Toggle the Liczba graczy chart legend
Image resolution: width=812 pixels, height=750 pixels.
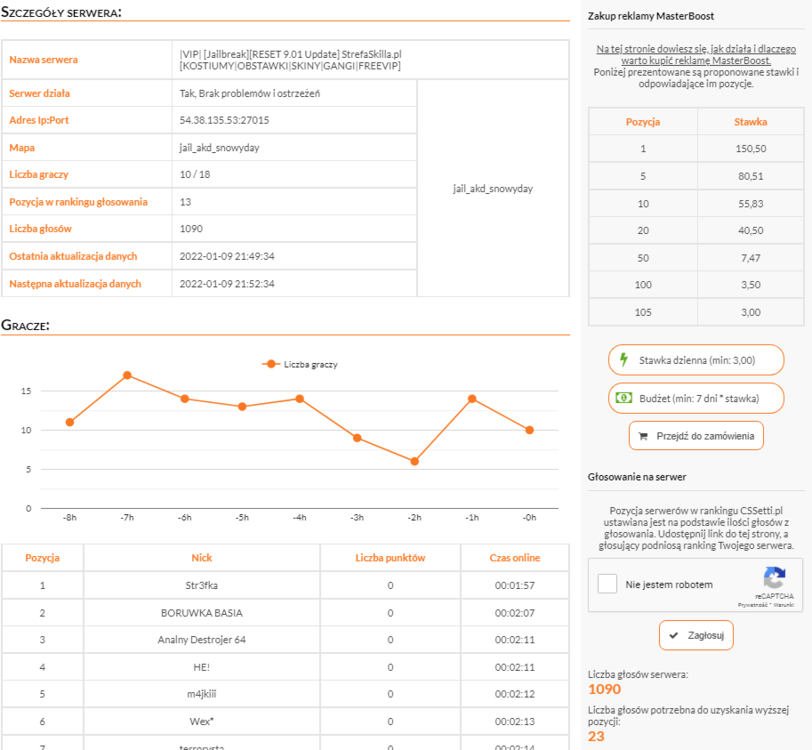(x=300, y=364)
